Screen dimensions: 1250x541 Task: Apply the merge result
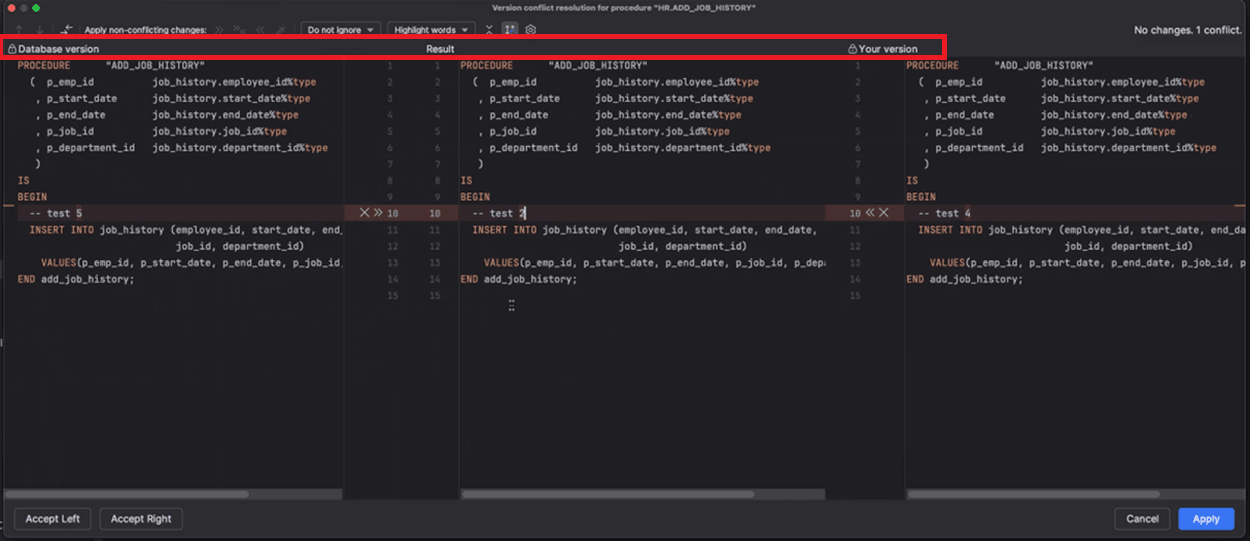[x=1206, y=519]
